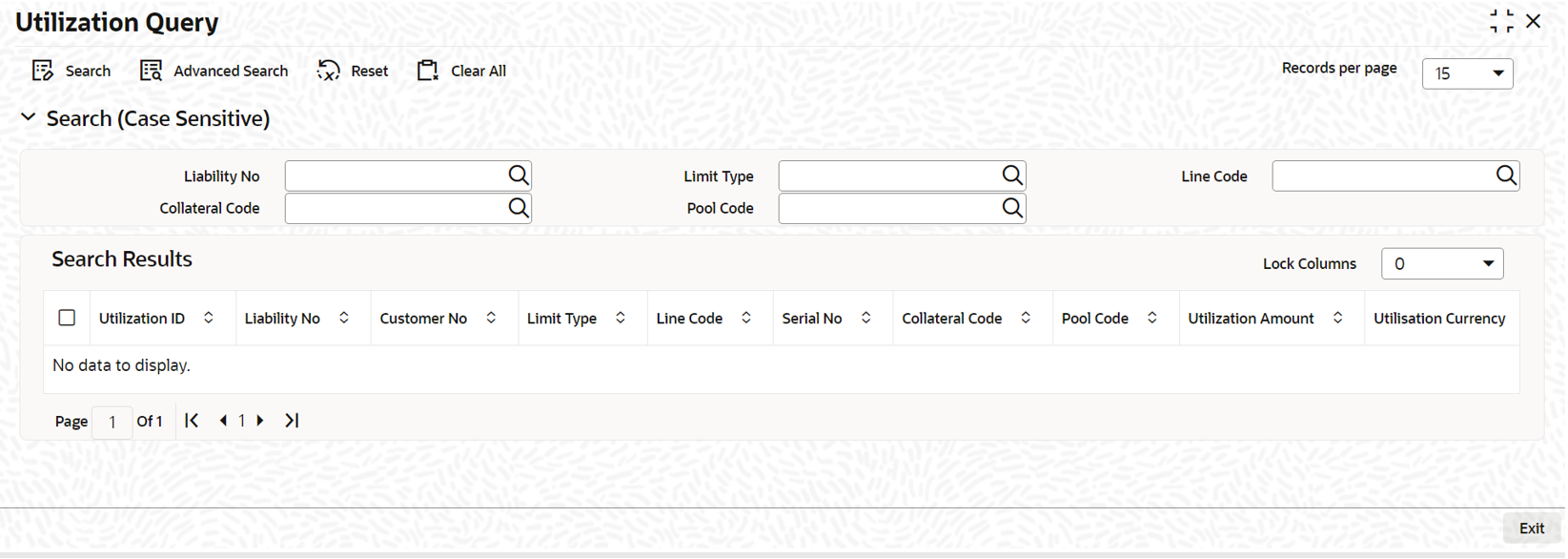1568x559 pixels.
Task: Select page number 1 link
Action: 241,420
